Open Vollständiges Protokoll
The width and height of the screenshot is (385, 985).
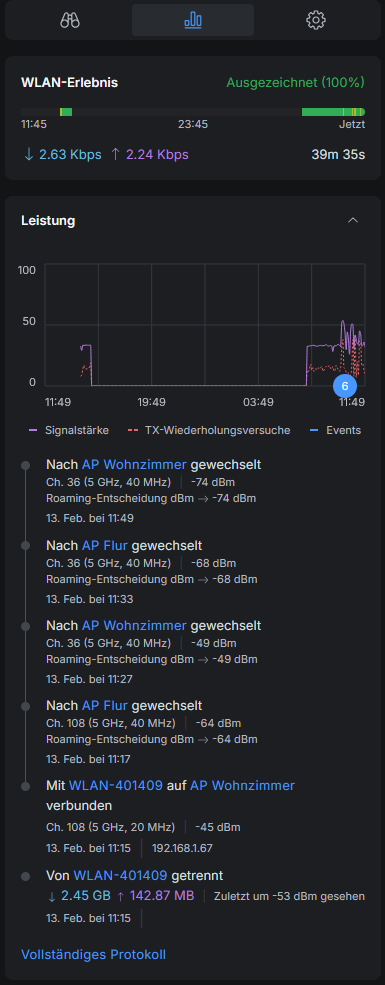[x=94, y=955]
